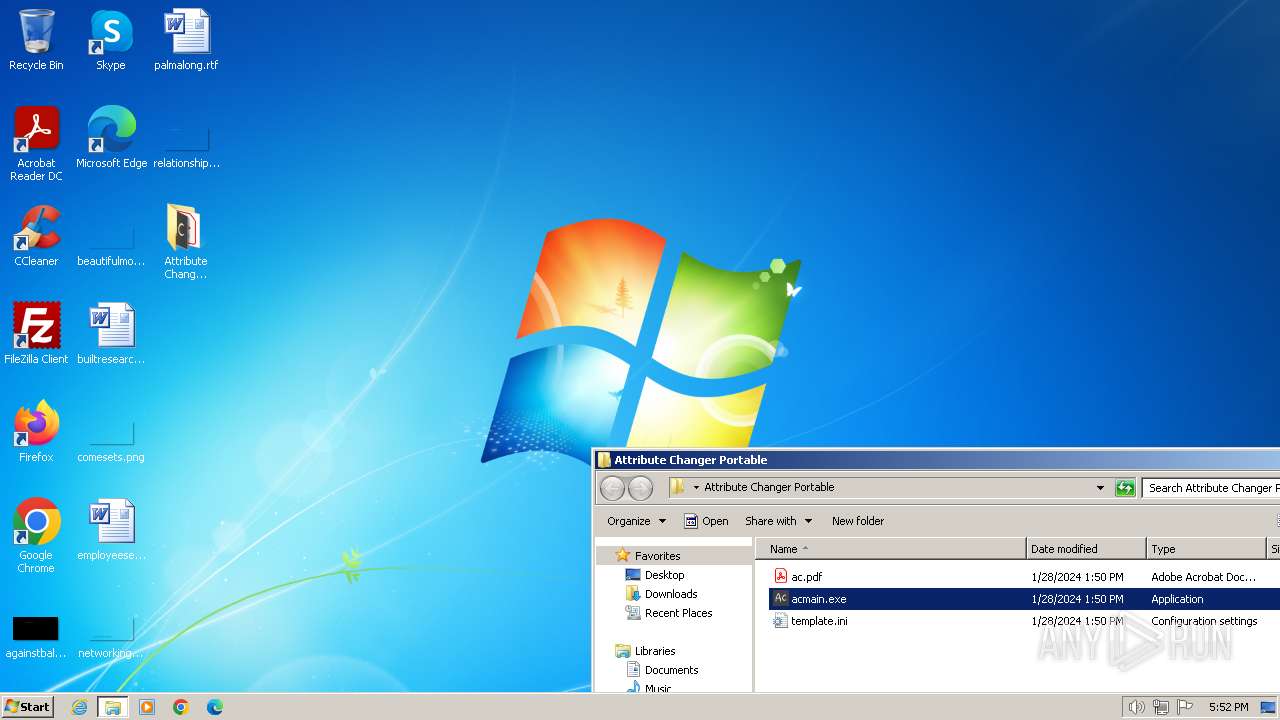The height and width of the screenshot is (720, 1280).
Task: Launch Google Chrome desktop shortcut
Action: click(x=36, y=536)
